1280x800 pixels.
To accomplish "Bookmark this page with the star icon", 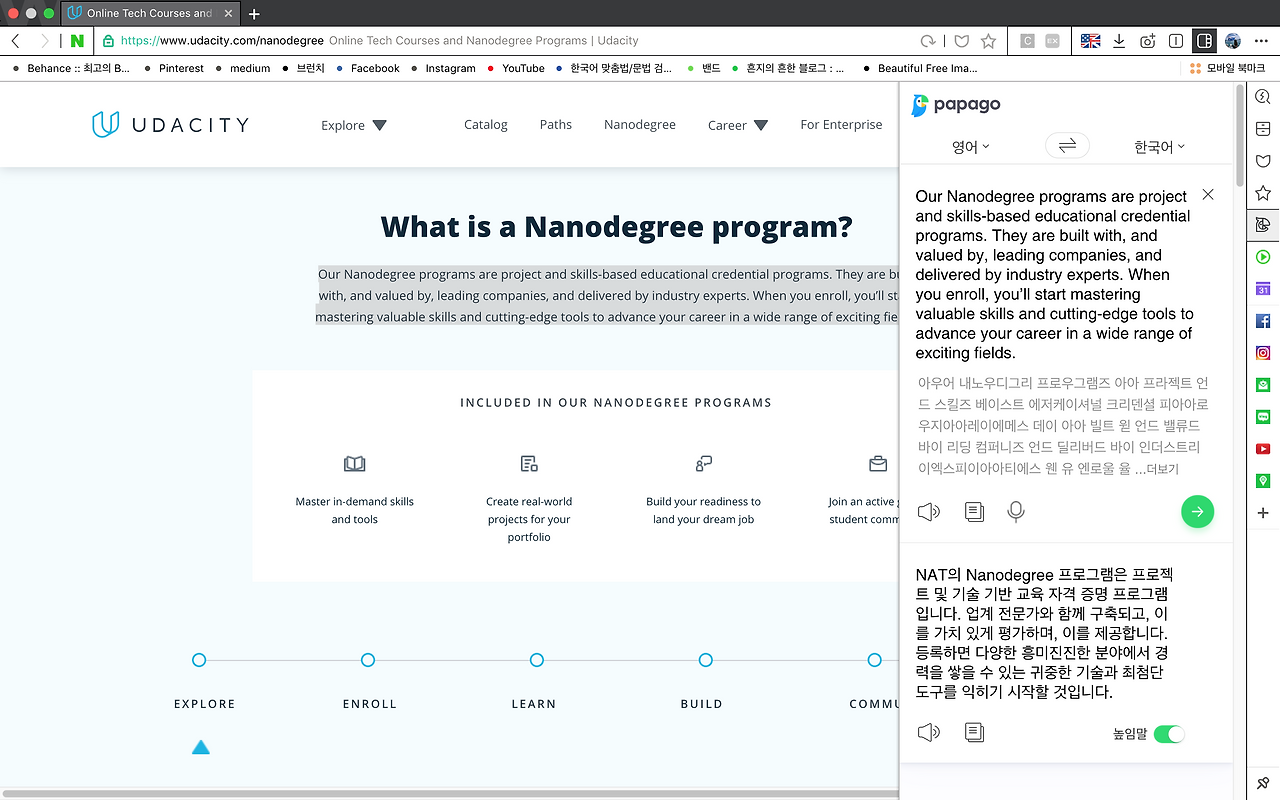I will pyautogui.click(x=989, y=41).
